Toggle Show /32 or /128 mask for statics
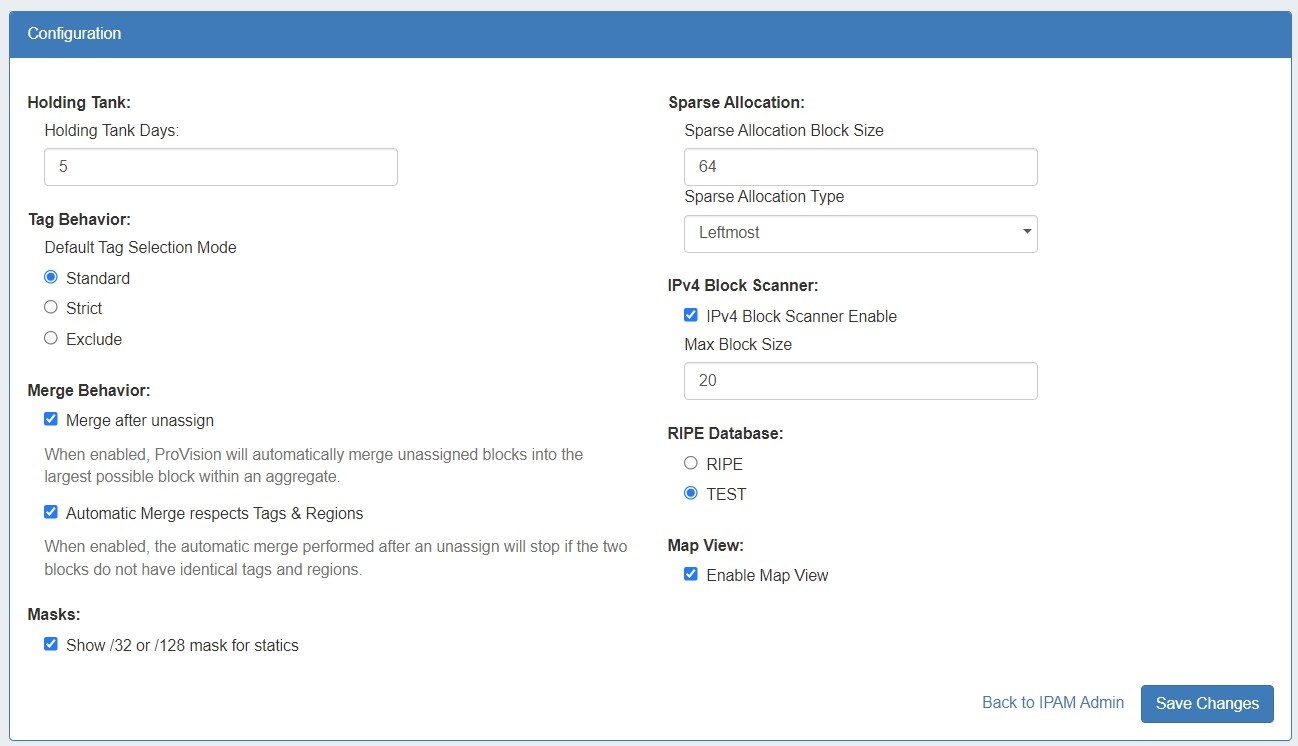1298x746 pixels. [x=51, y=645]
